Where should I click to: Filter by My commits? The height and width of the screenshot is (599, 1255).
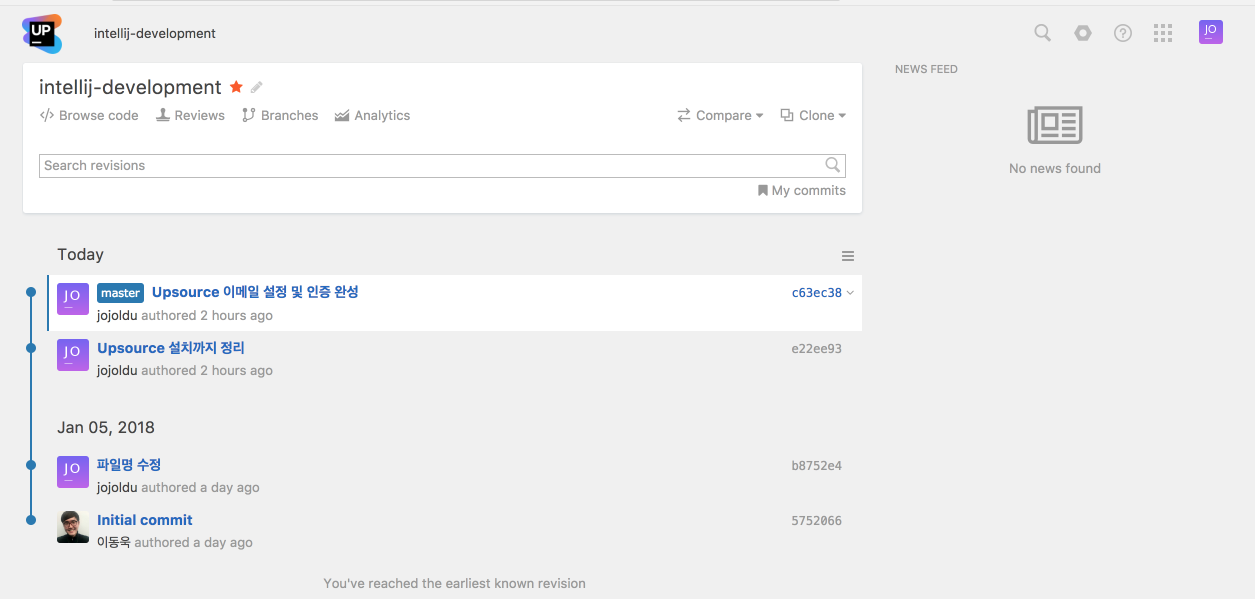pyautogui.click(x=802, y=190)
